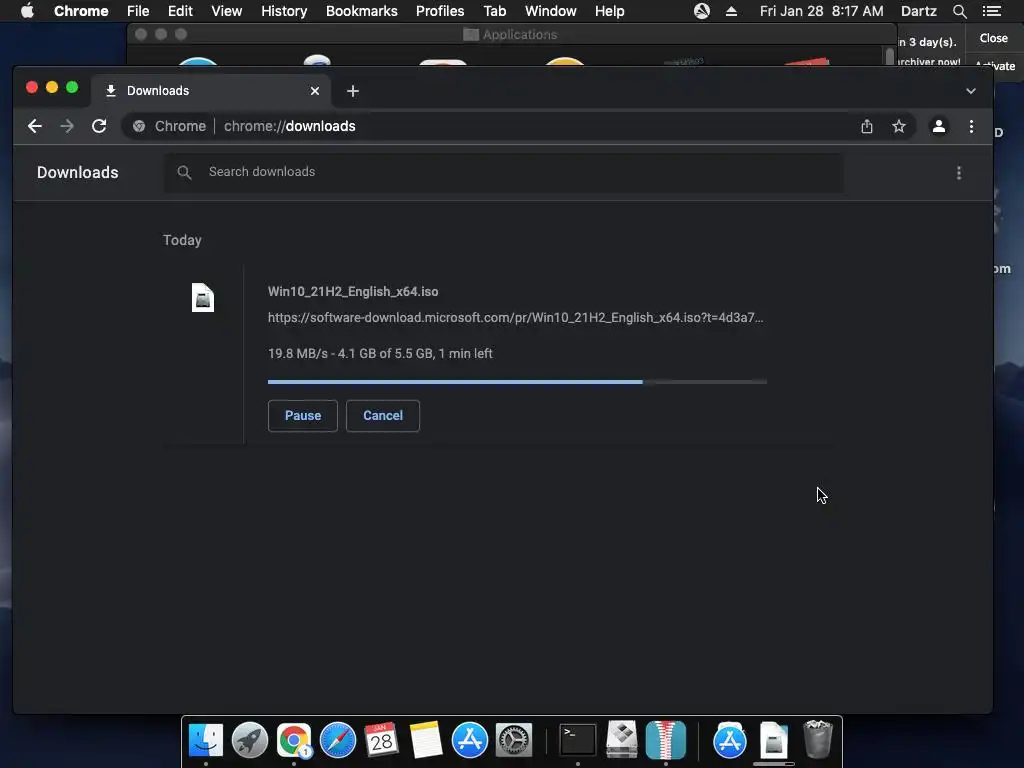Open Spotlight search in menu bar

coord(959,11)
